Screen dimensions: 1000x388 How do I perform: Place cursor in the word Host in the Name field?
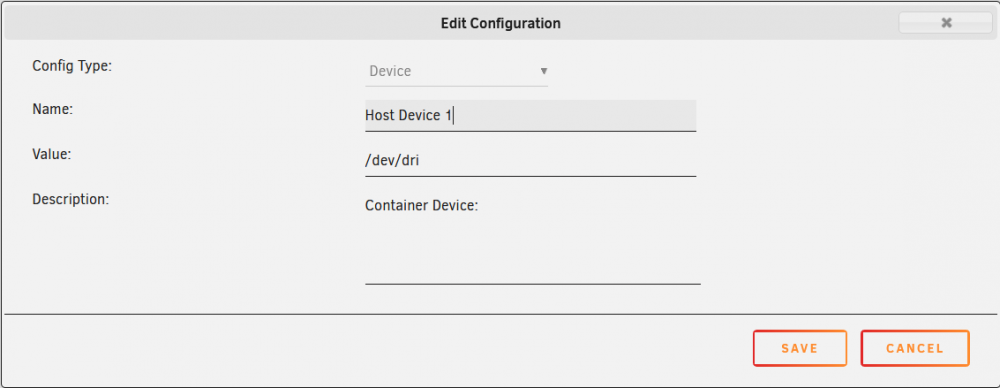click(x=379, y=116)
